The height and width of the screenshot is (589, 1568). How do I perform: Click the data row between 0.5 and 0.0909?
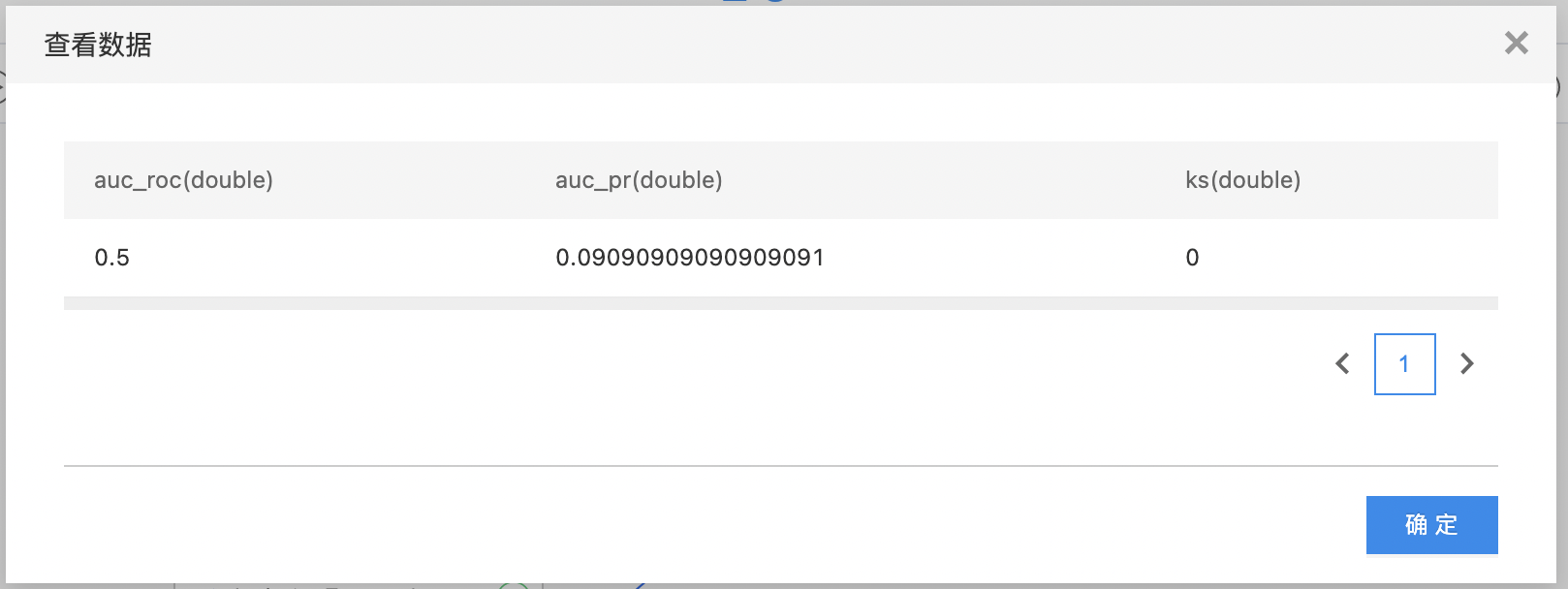[339, 258]
